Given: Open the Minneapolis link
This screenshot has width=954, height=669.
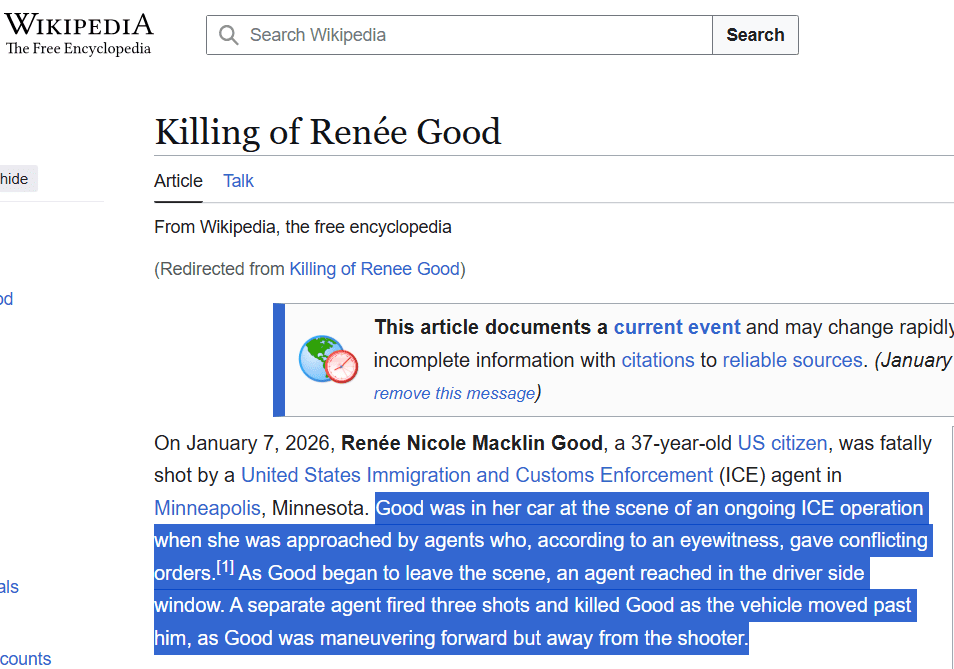Looking at the screenshot, I should [x=207, y=508].
